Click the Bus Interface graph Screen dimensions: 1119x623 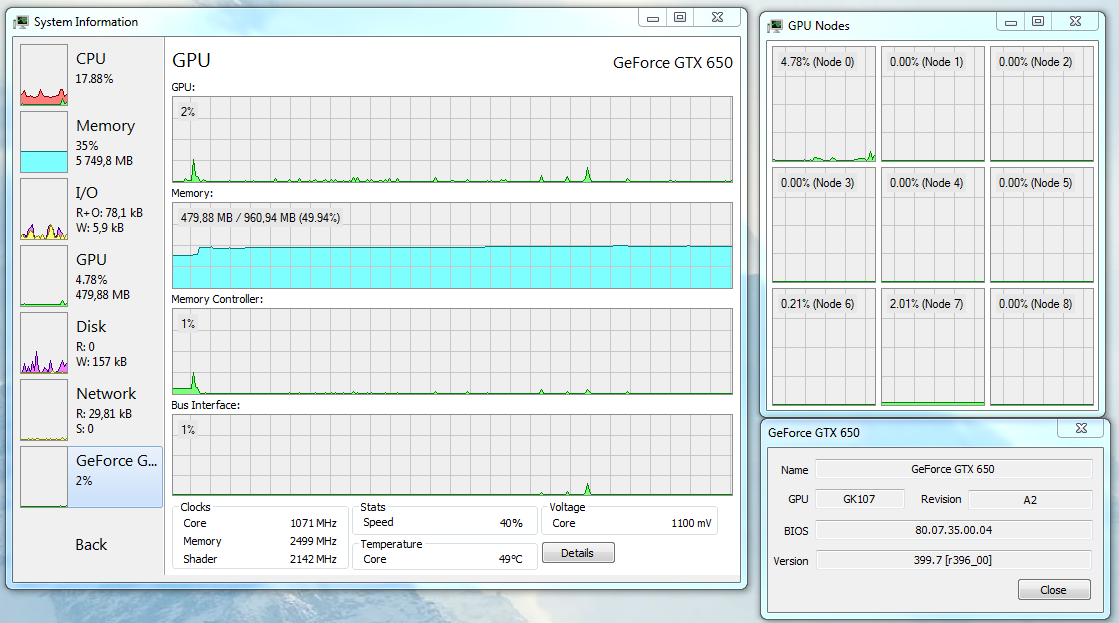click(x=452, y=455)
